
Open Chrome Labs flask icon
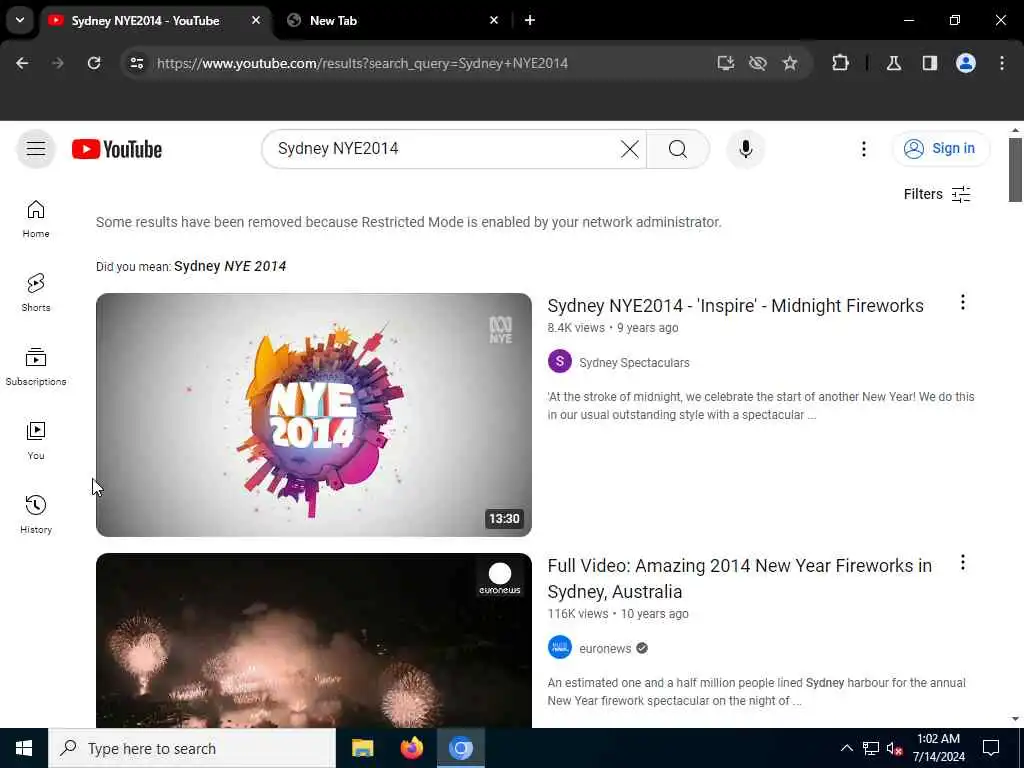click(x=894, y=63)
